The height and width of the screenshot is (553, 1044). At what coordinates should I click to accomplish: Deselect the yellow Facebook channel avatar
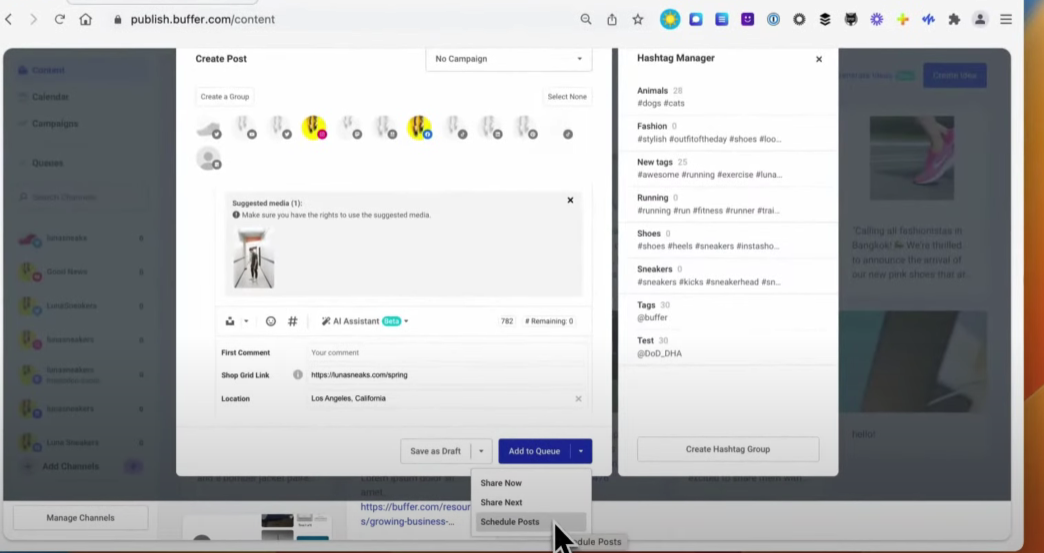pos(419,128)
